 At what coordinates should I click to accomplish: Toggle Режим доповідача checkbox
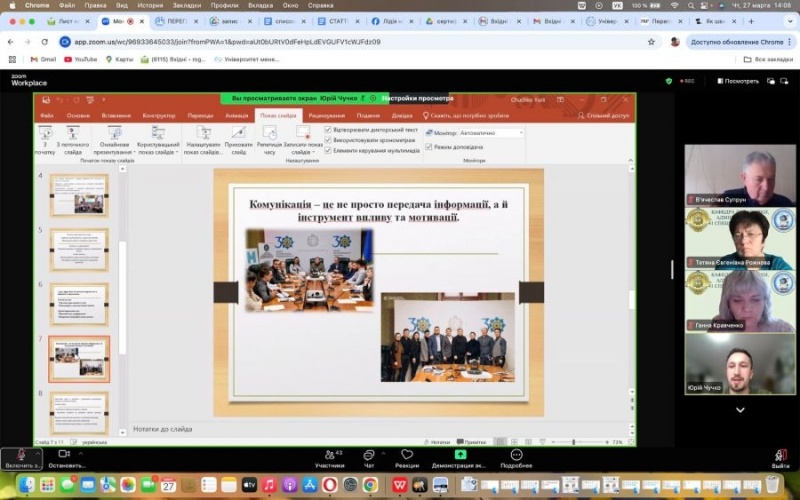click(x=428, y=147)
